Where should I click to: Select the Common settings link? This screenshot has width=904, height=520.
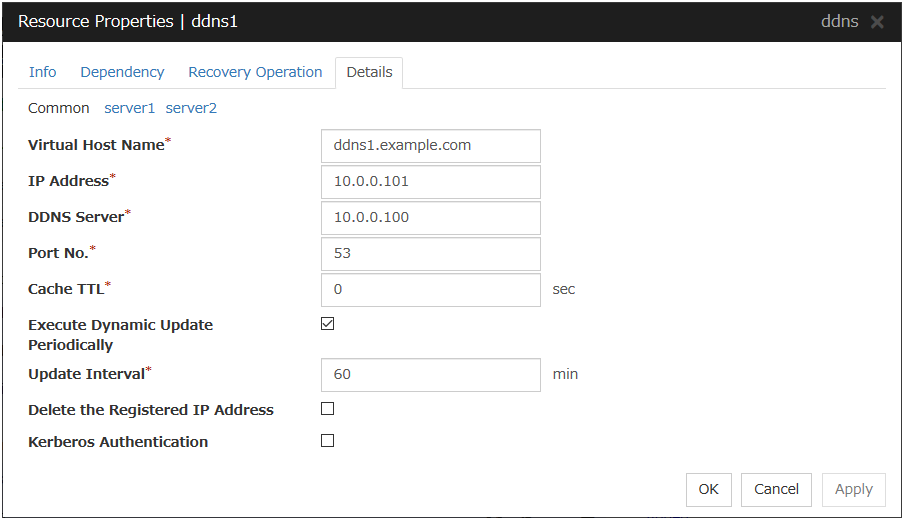pos(58,108)
